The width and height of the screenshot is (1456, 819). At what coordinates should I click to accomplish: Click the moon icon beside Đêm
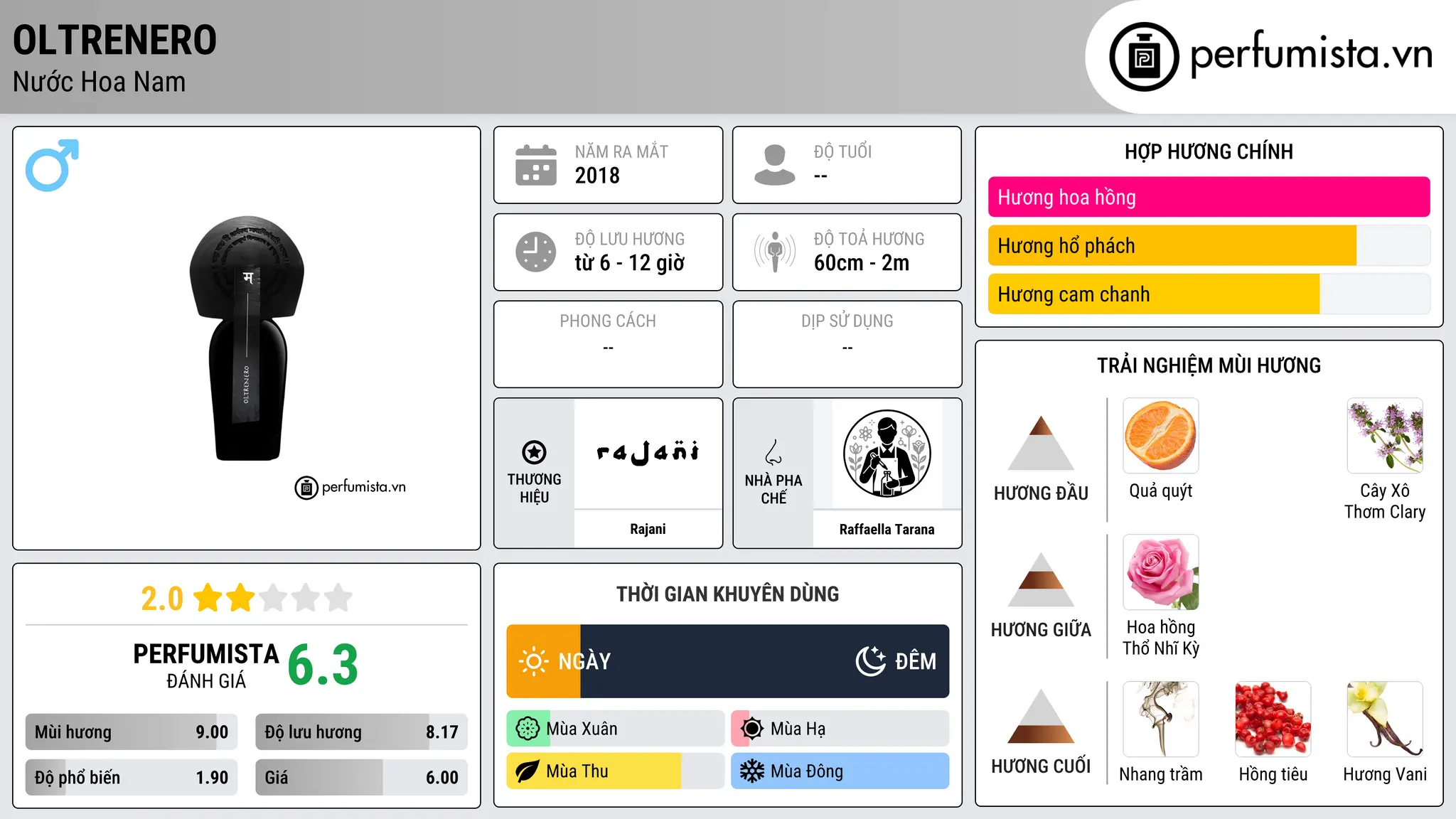pos(870,661)
